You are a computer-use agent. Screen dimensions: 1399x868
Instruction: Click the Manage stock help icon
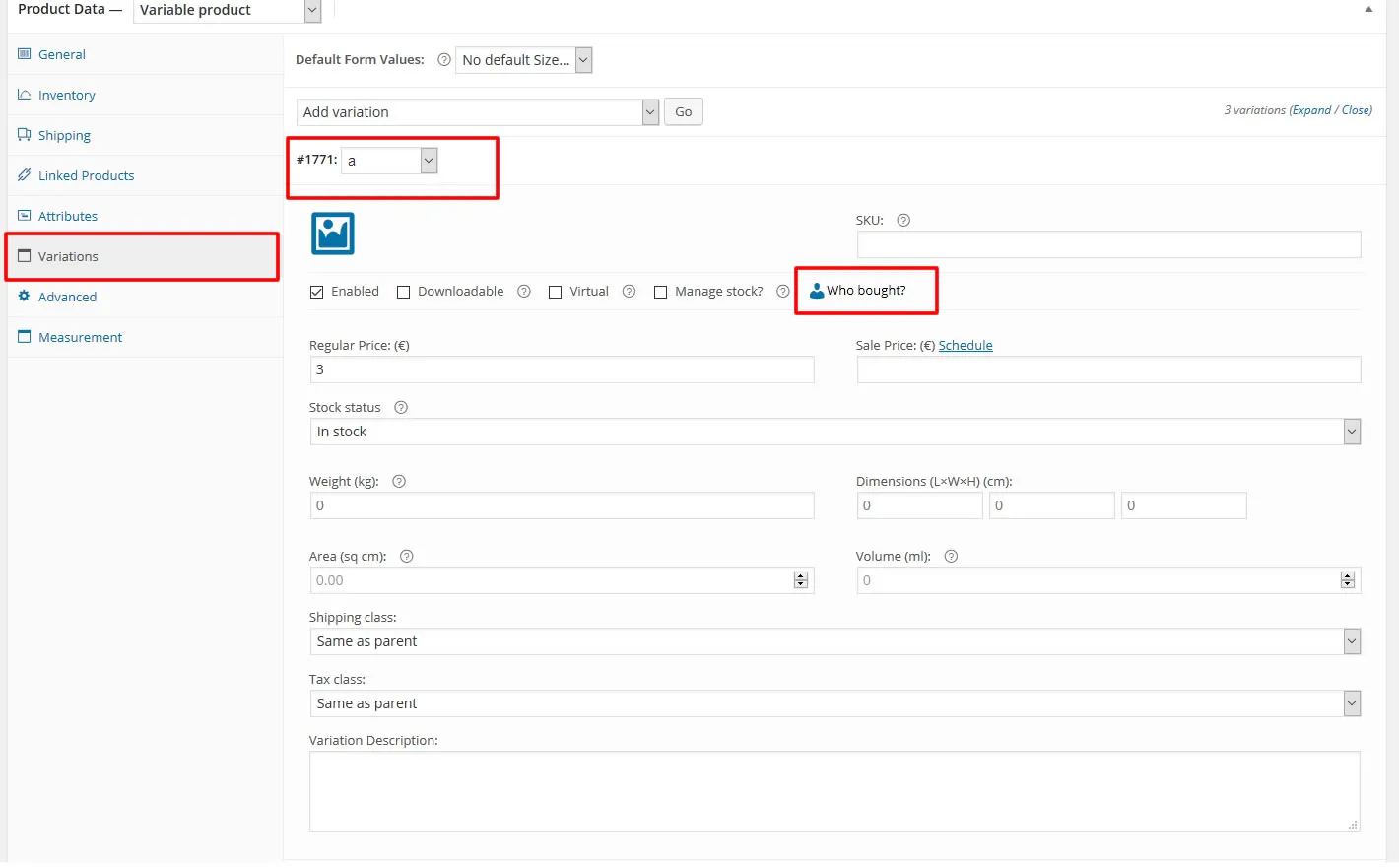pyautogui.click(x=783, y=291)
